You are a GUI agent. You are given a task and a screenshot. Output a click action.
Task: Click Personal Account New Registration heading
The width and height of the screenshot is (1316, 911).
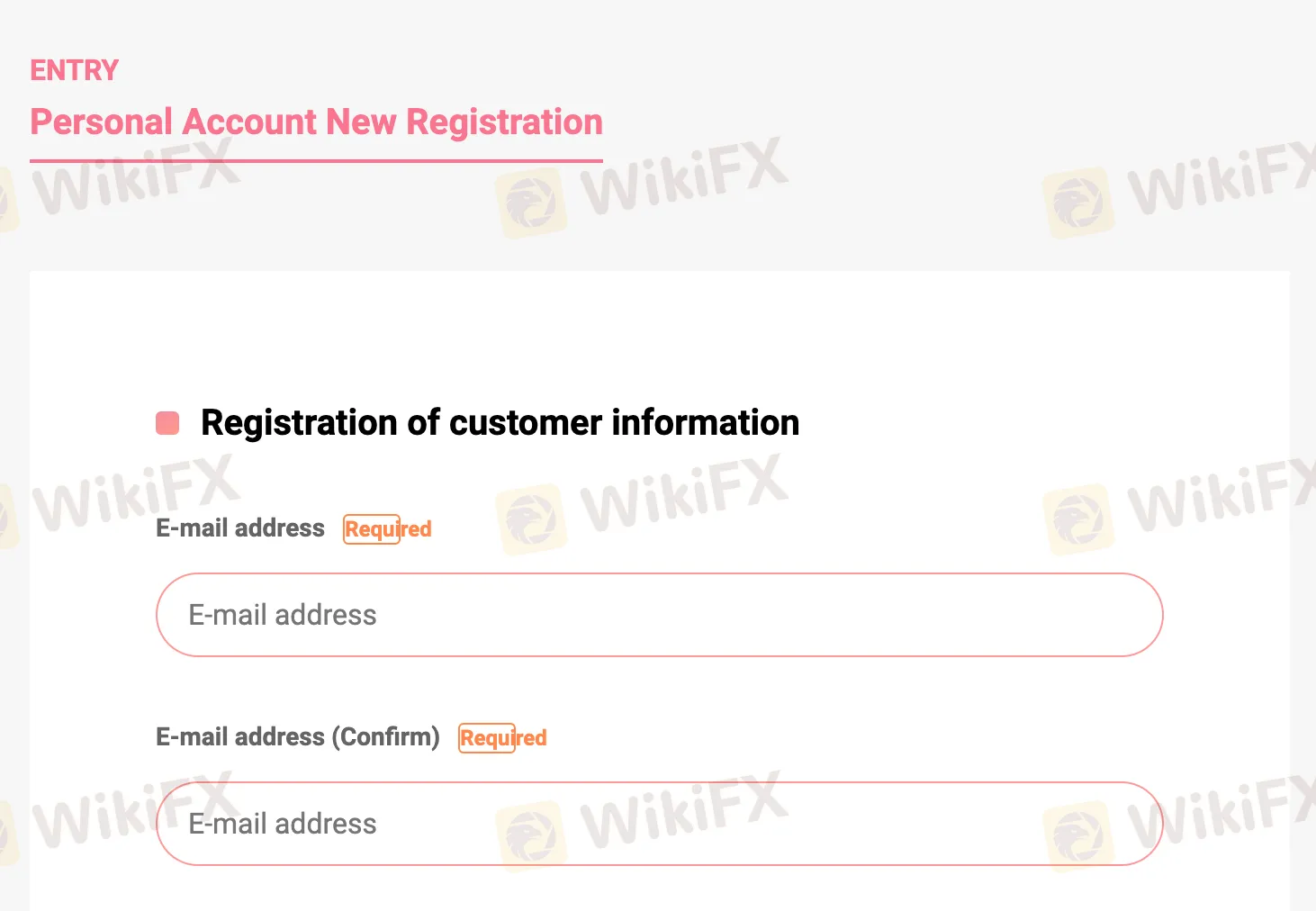316,122
